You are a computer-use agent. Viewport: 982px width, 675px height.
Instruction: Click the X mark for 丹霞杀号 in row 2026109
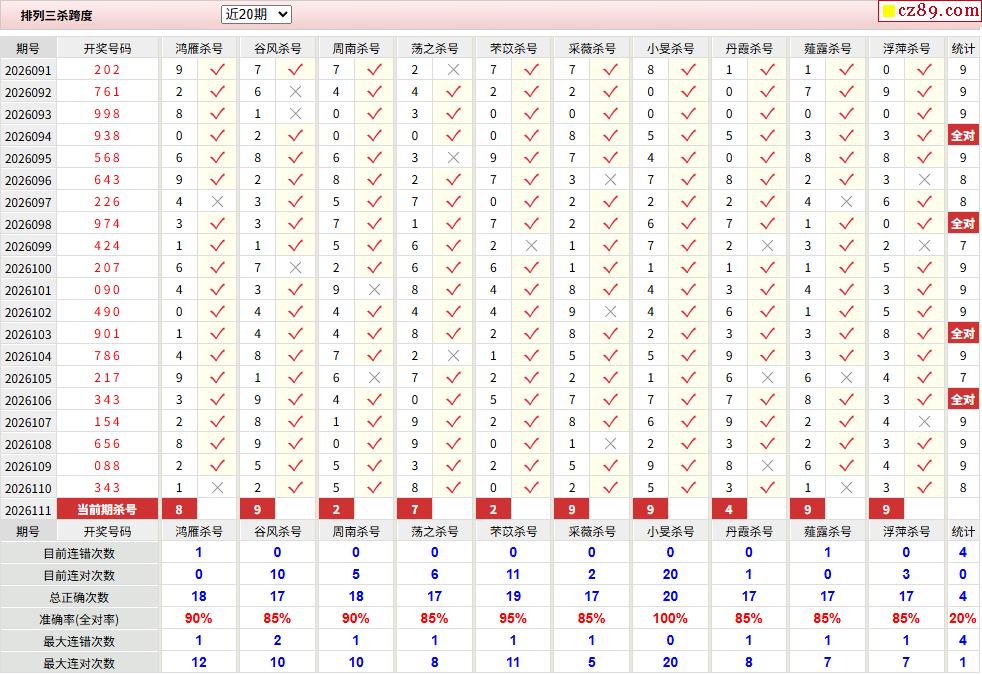click(x=767, y=466)
